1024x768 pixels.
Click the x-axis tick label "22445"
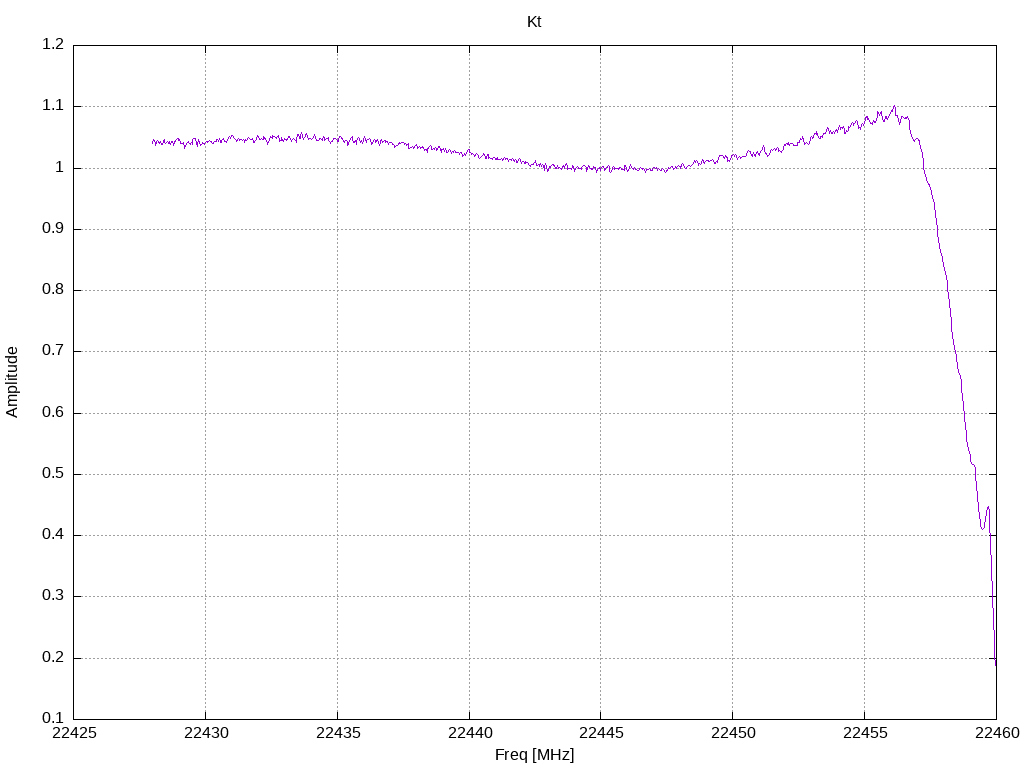click(601, 733)
